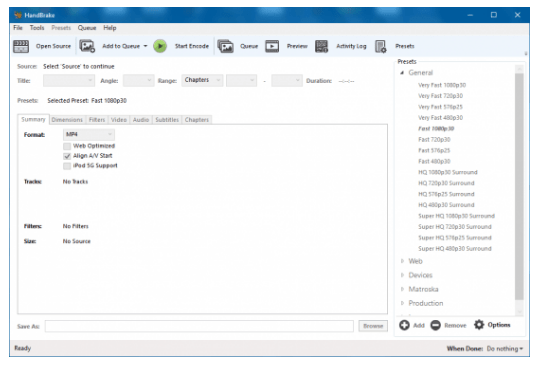Screen dimensions: 538x365
Task: Expand the Web presets group
Action: (x=402, y=261)
